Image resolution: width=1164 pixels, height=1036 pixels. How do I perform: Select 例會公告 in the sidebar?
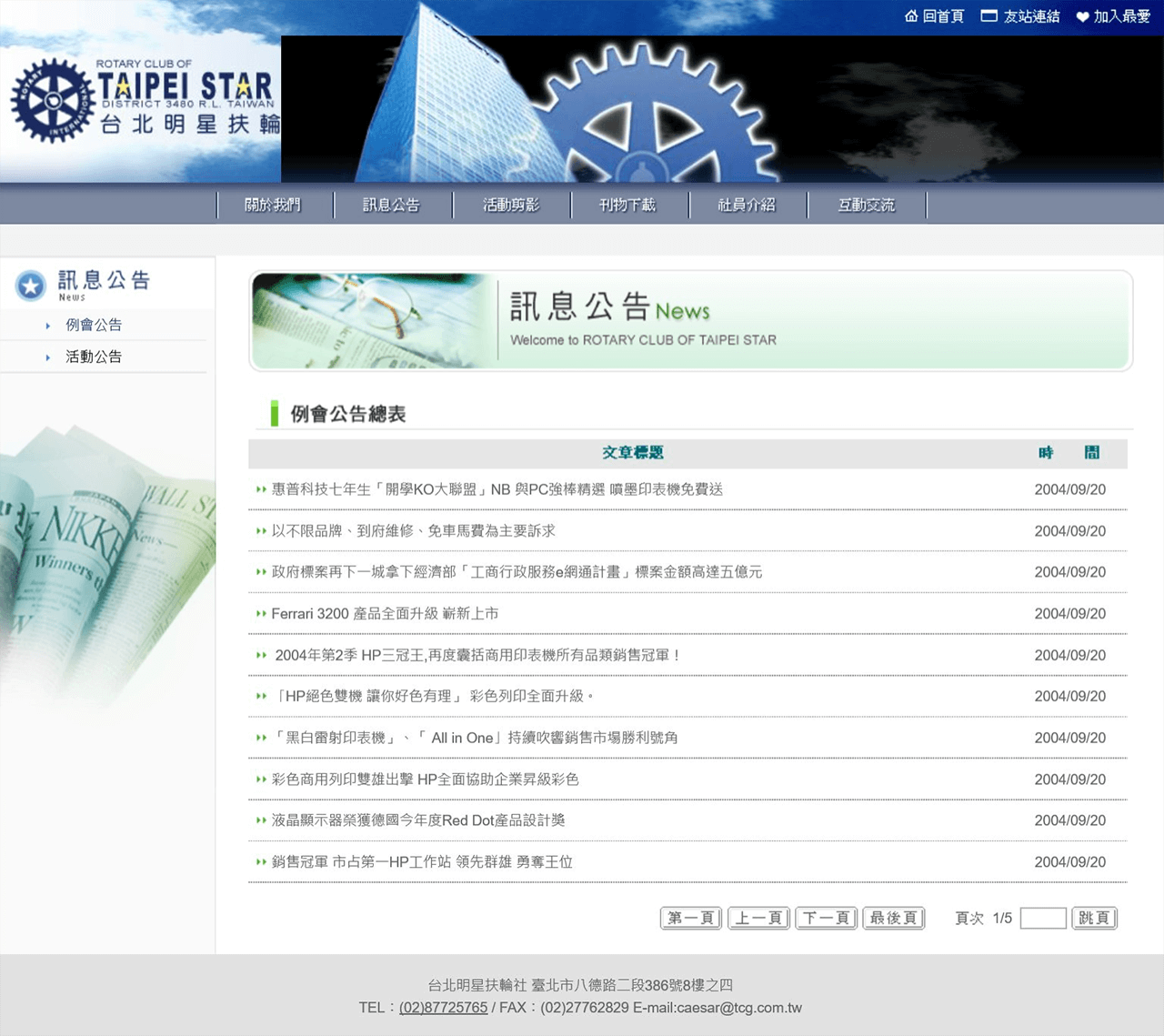pyautogui.click(x=94, y=325)
